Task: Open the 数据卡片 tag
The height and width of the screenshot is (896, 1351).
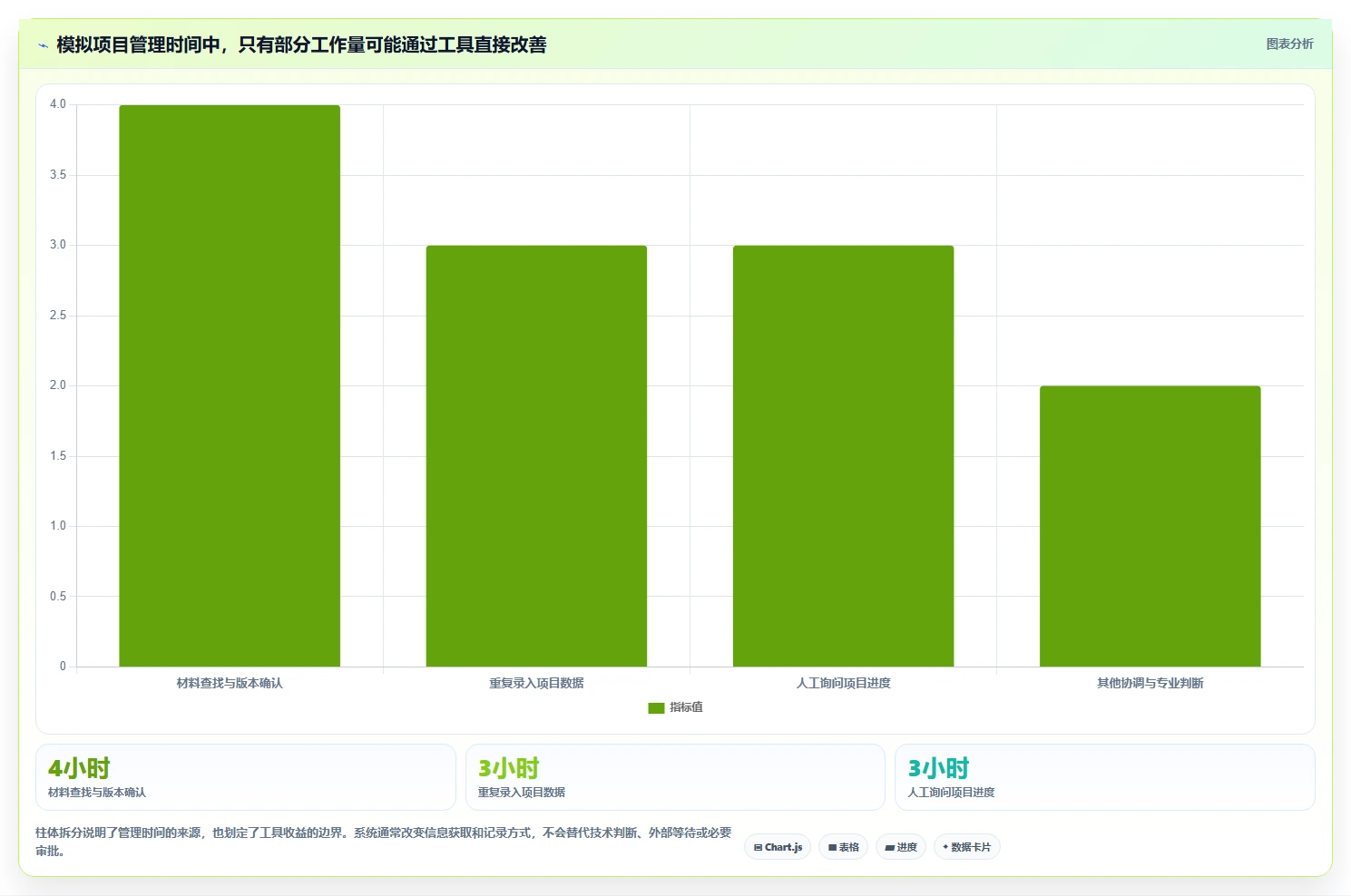Action: [966, 847]
